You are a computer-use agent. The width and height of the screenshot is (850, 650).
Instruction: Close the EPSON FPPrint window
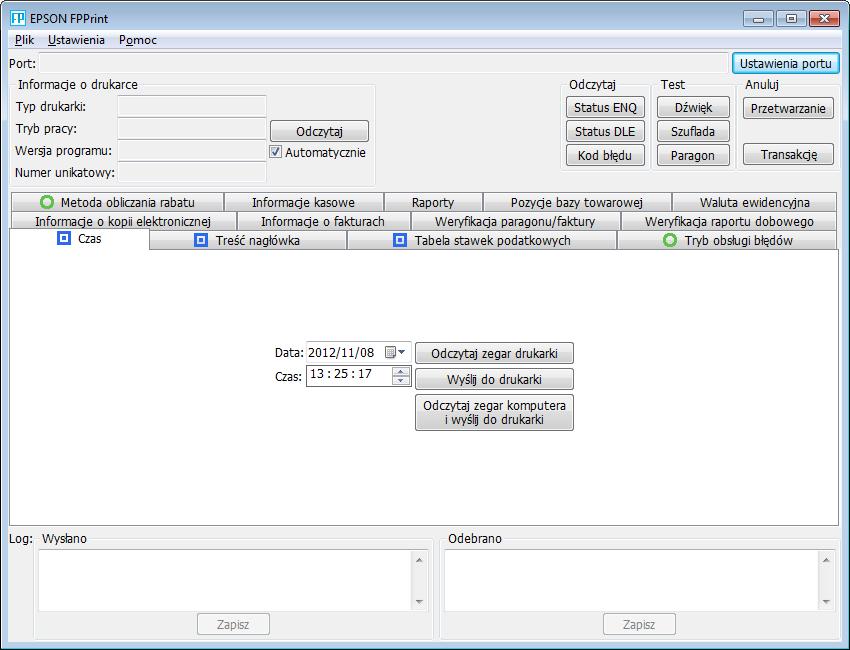point(824,19)
